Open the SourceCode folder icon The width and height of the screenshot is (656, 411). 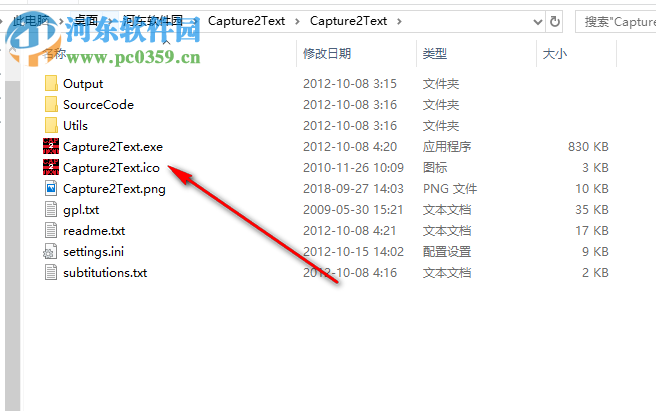(x=51, y=104)
